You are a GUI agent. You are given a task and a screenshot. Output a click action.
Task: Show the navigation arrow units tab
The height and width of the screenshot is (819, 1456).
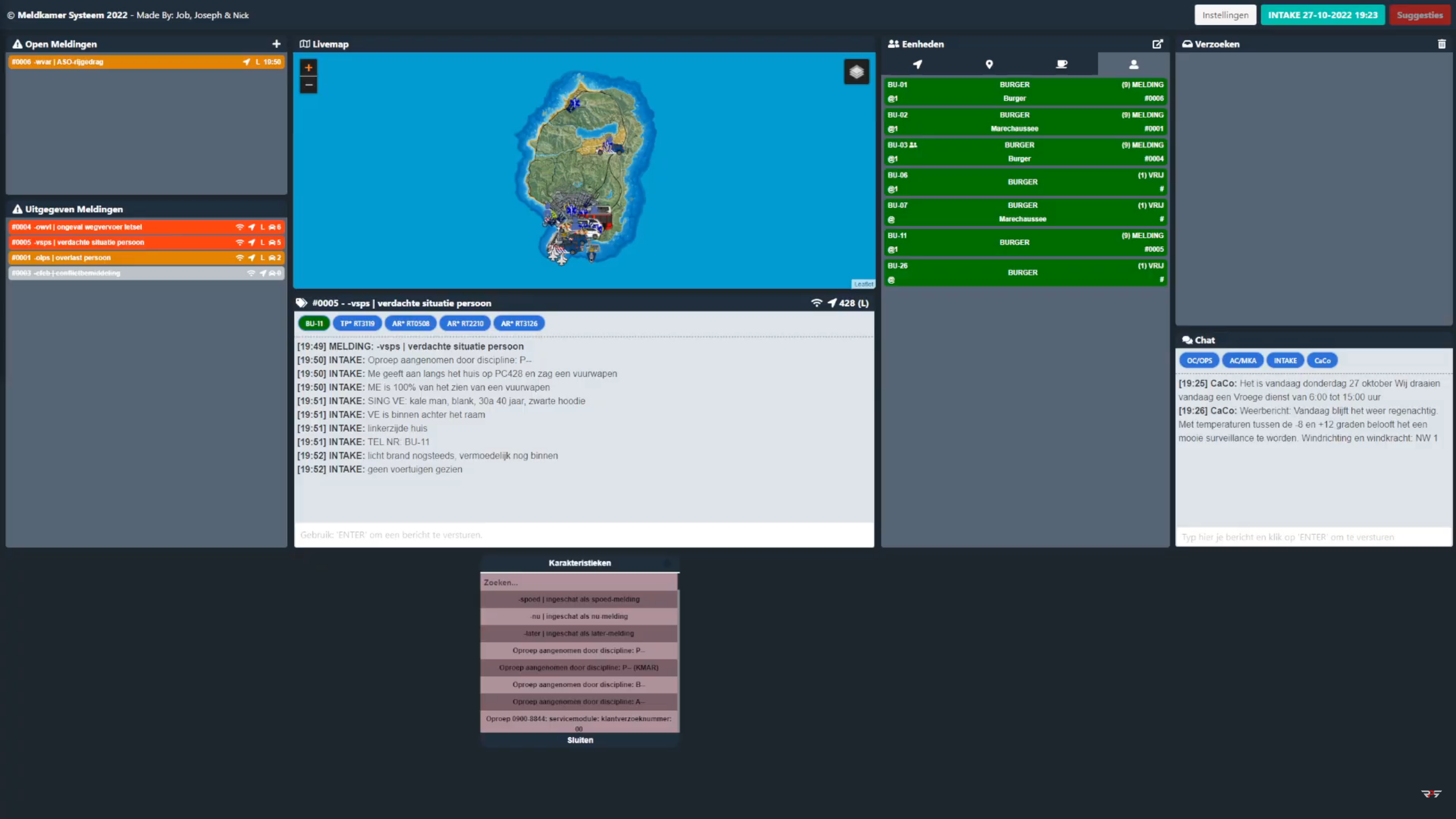[x=917, y=64]
